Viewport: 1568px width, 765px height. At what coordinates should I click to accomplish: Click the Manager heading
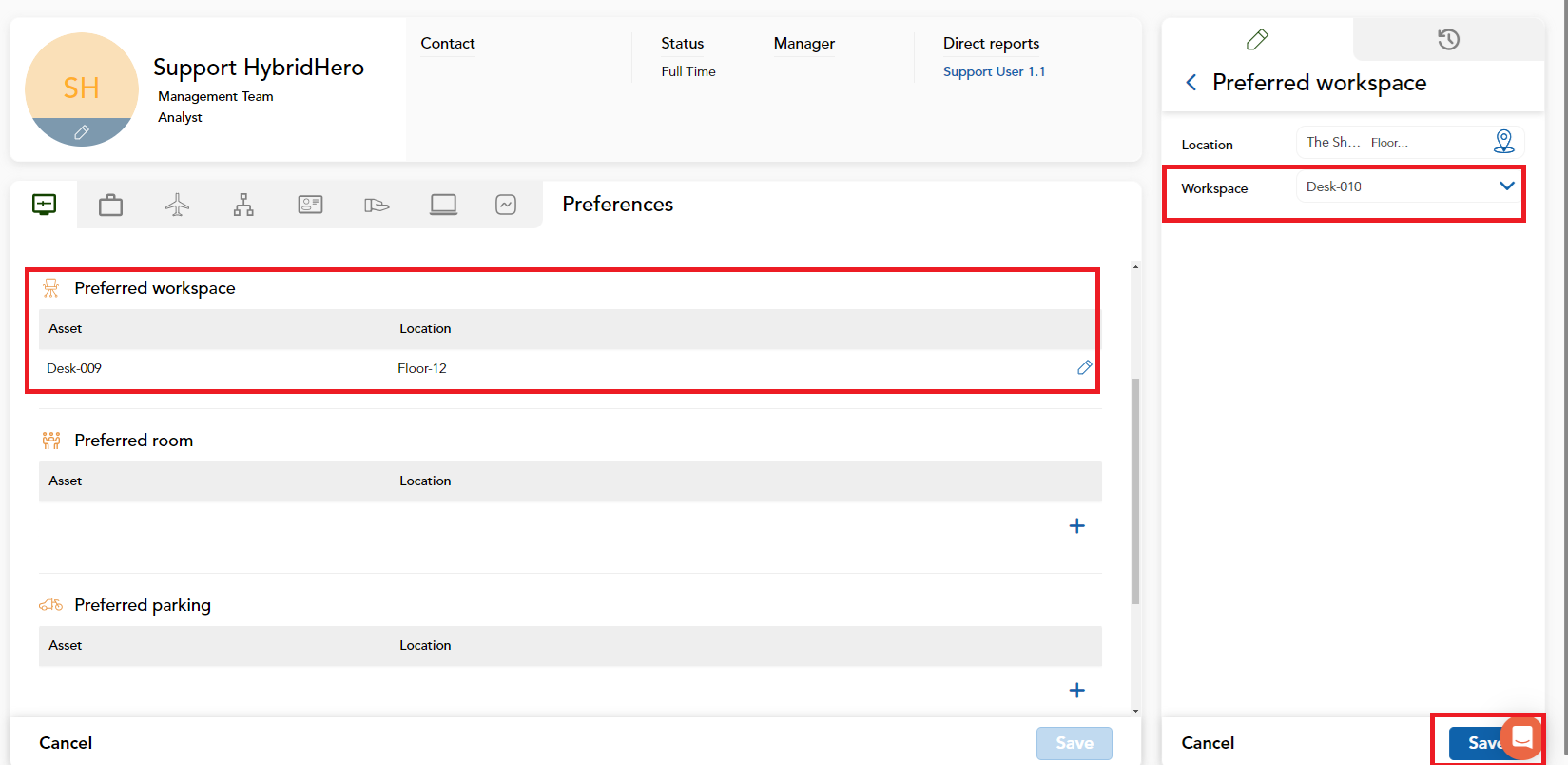point(804,43)
